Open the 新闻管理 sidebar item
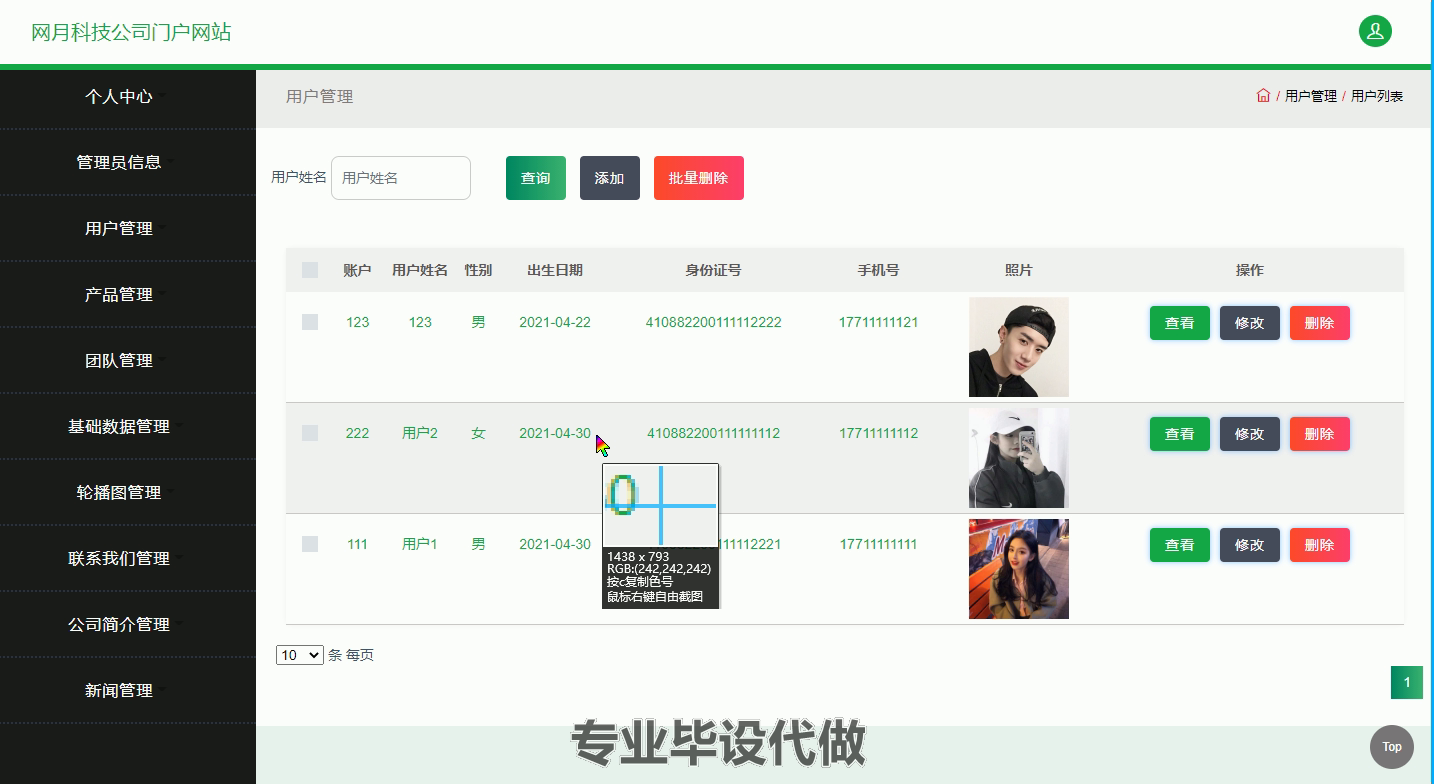 (x=128, y=690)
